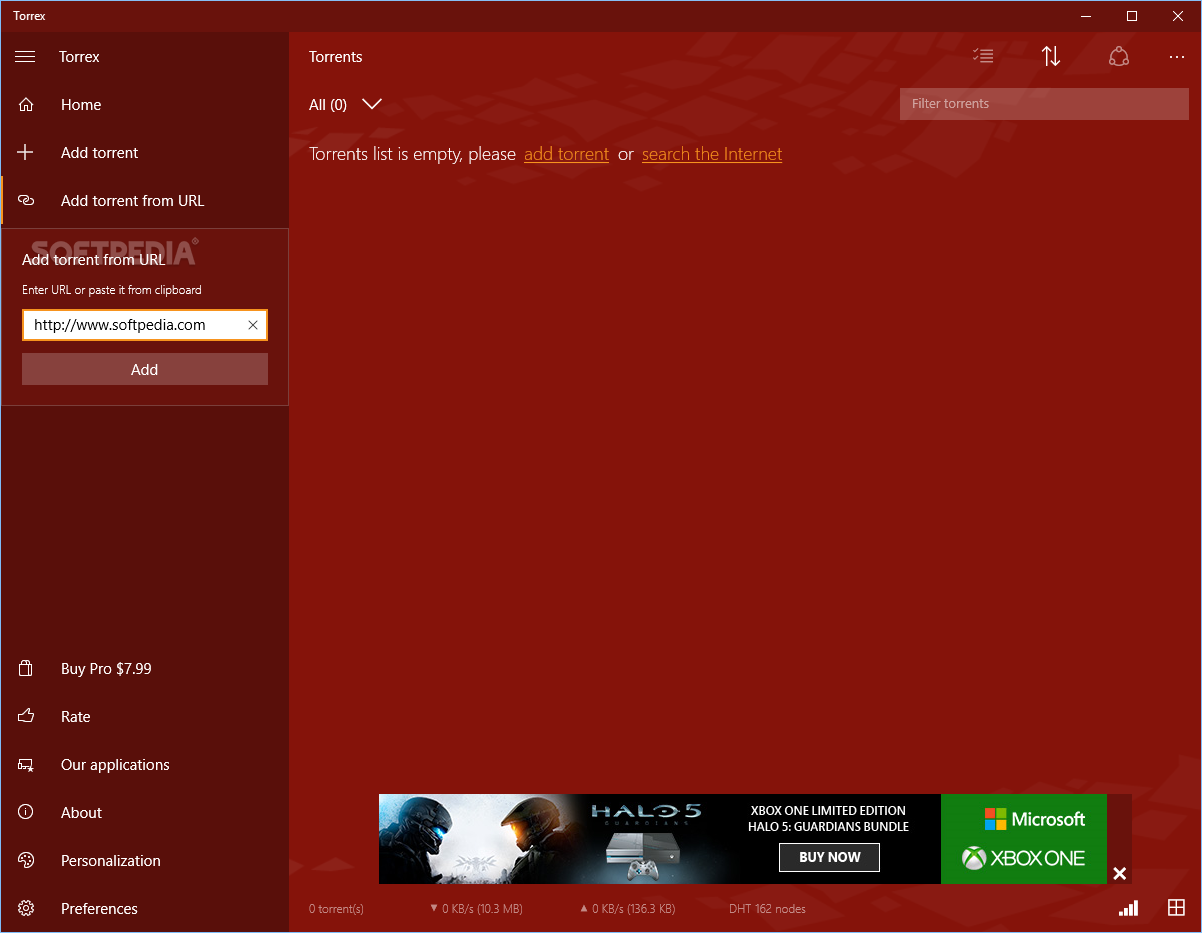Open the hamburger navigation menu
The height and width of the screenshot is (933, 1202).
(x=25, y=57)
